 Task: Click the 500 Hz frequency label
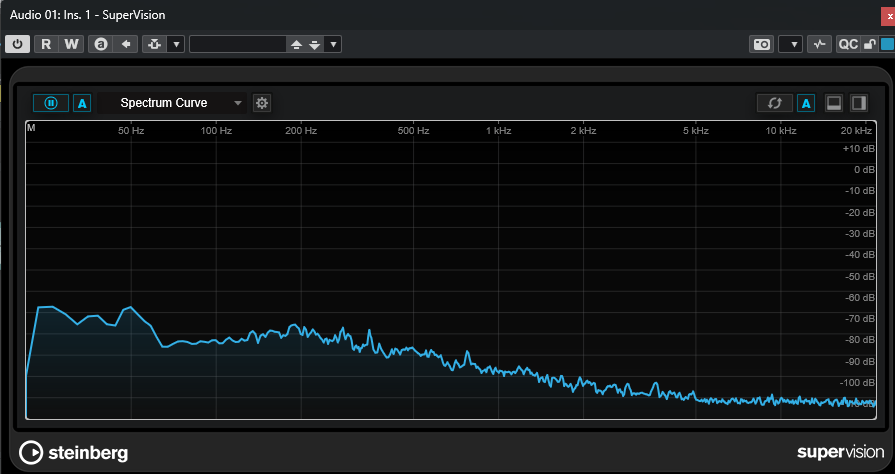(x=413, y=130)
